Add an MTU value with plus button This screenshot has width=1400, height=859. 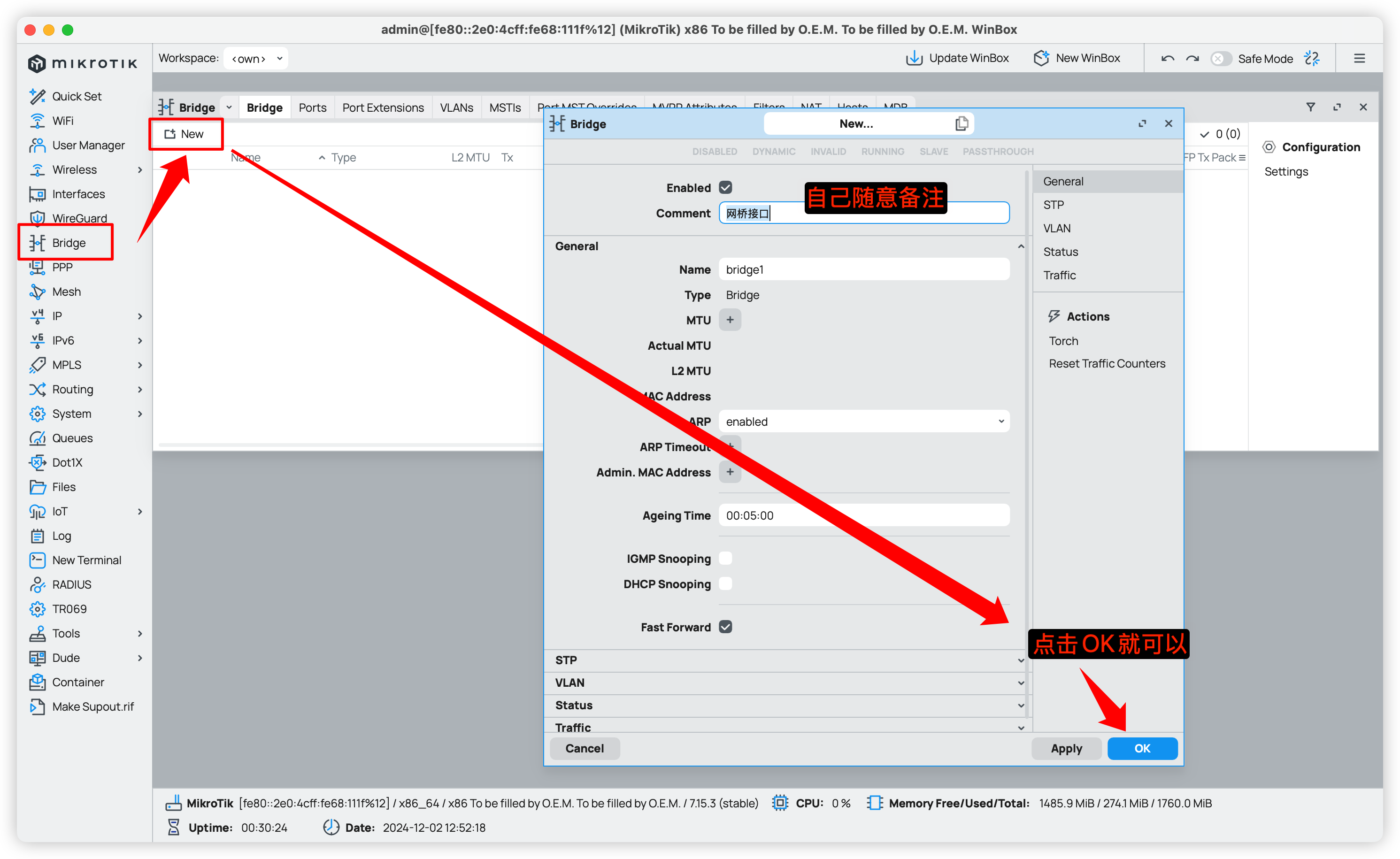pos(730,320)
